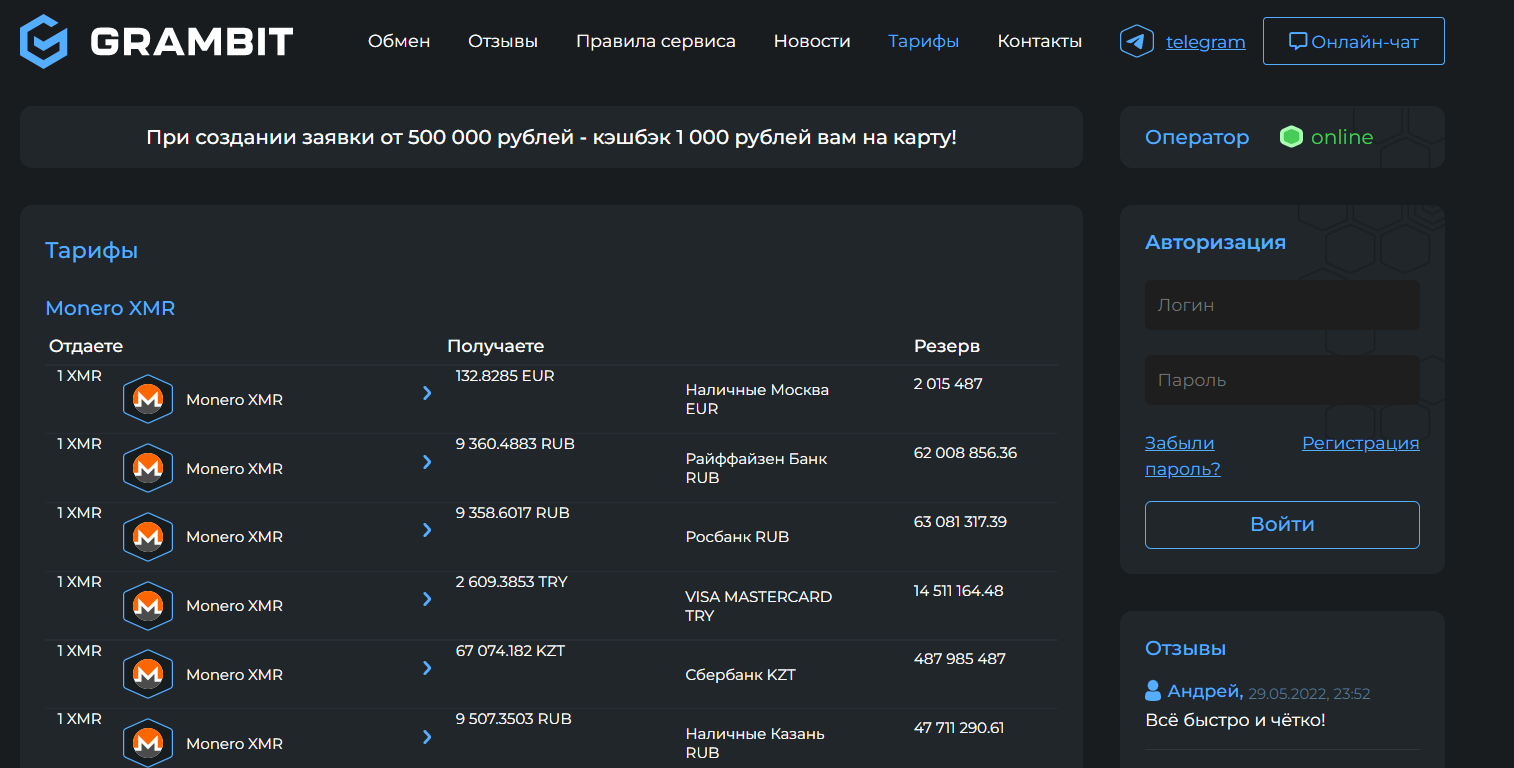Image resolution: width=1514 pixels, height=768 pixels.
Task: Open the Онлайн-чат button
Action: click(x=1354, y=41)
